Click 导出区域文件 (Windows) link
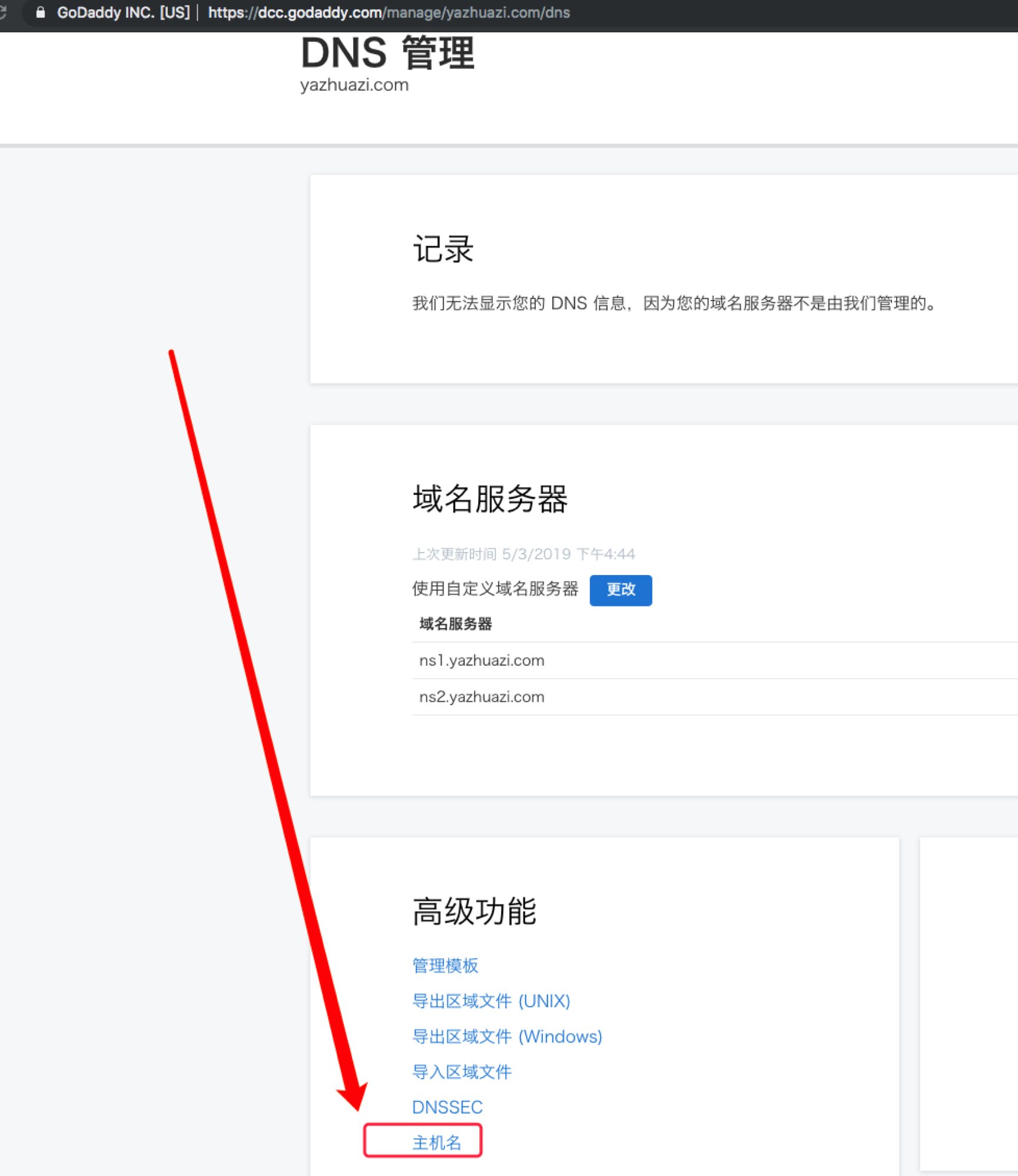 click(507, 1036)
